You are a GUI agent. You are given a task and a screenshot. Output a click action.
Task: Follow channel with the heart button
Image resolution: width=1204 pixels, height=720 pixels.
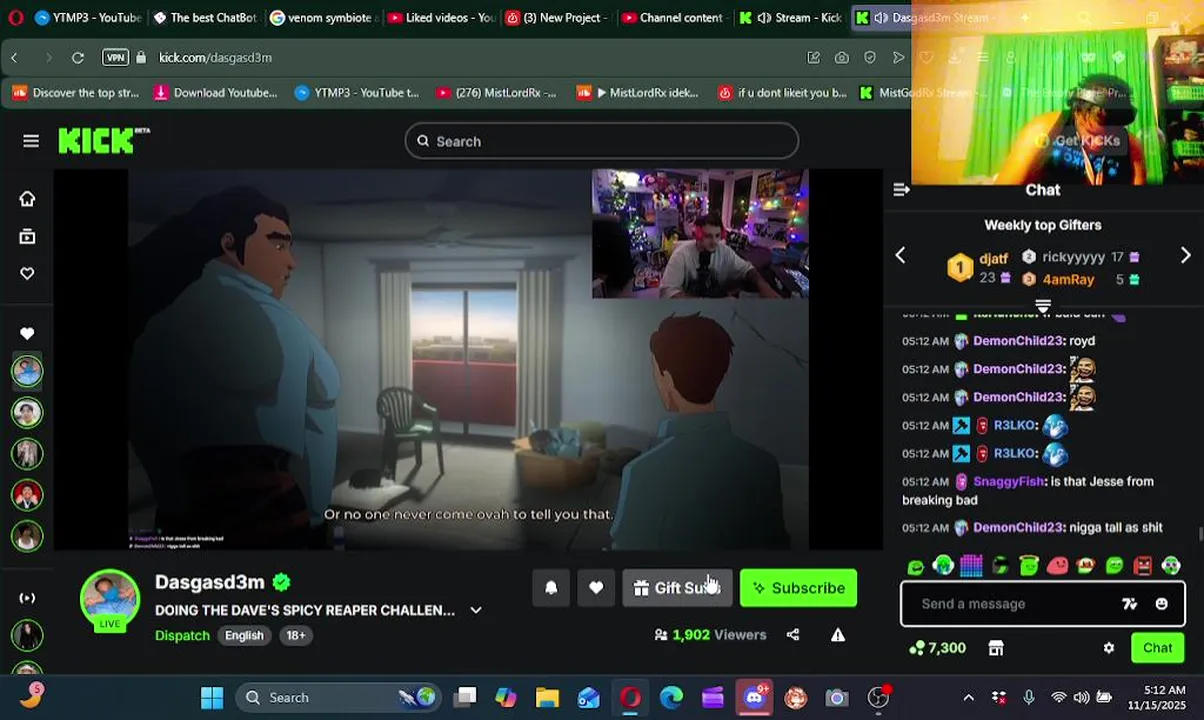click(596, 588)
